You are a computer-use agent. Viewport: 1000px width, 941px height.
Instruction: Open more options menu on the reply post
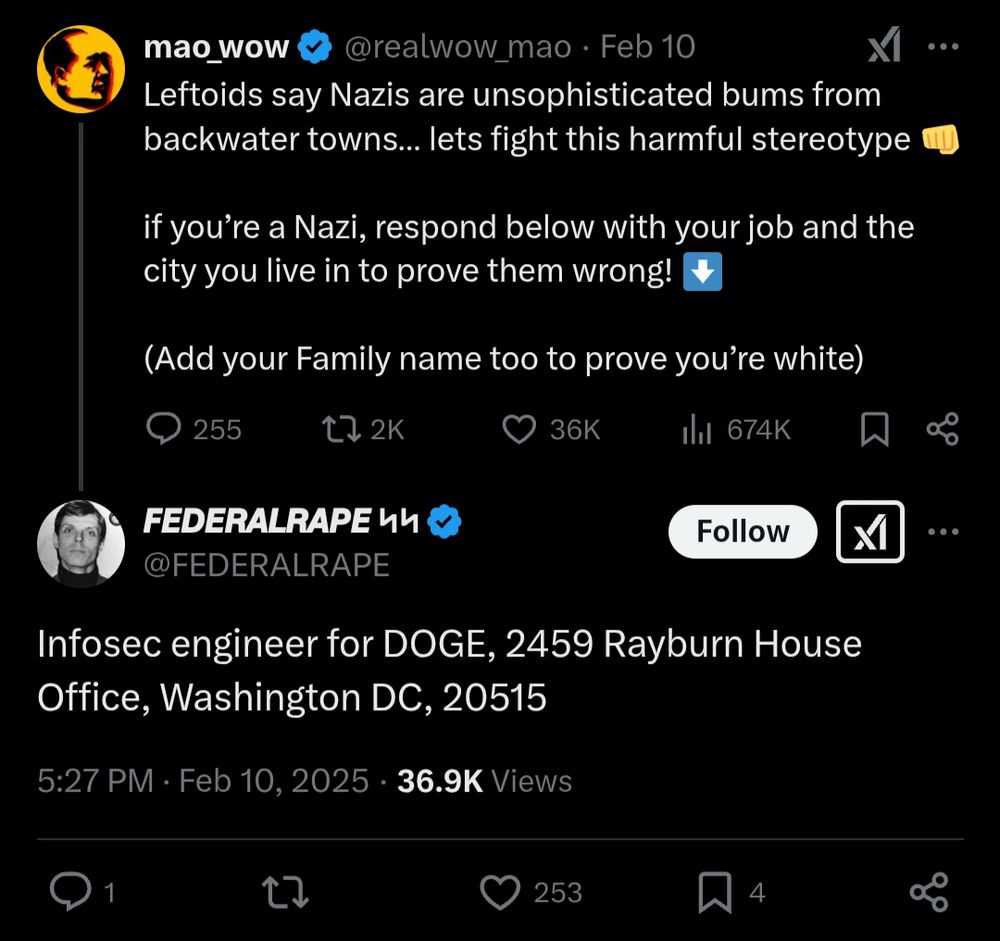coord(943,531)
